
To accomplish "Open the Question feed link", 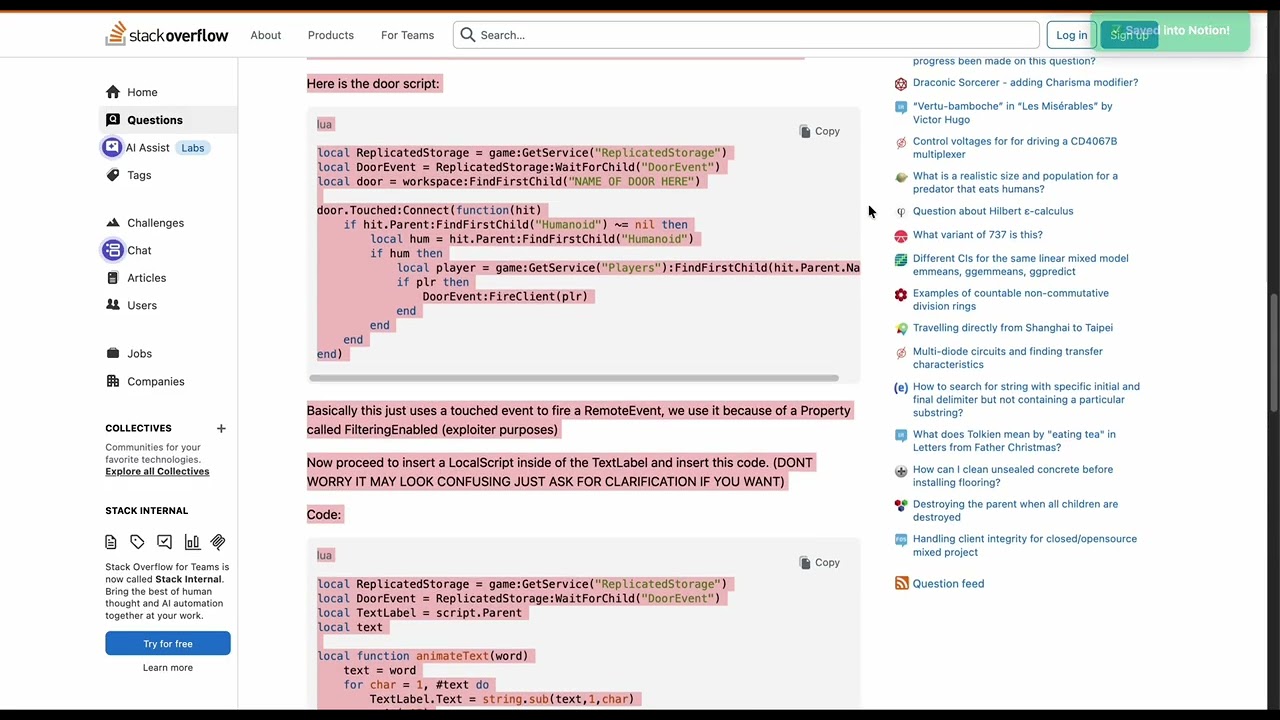I will pyautogui.click(x=948, y=583).
